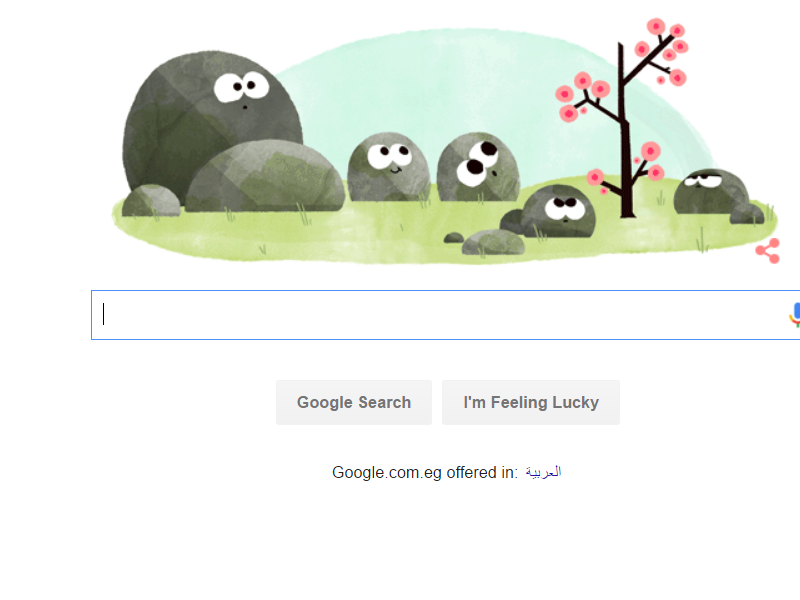Click the smiling rock in the doodle
800x600 pixels.
[x=389, y=166]
